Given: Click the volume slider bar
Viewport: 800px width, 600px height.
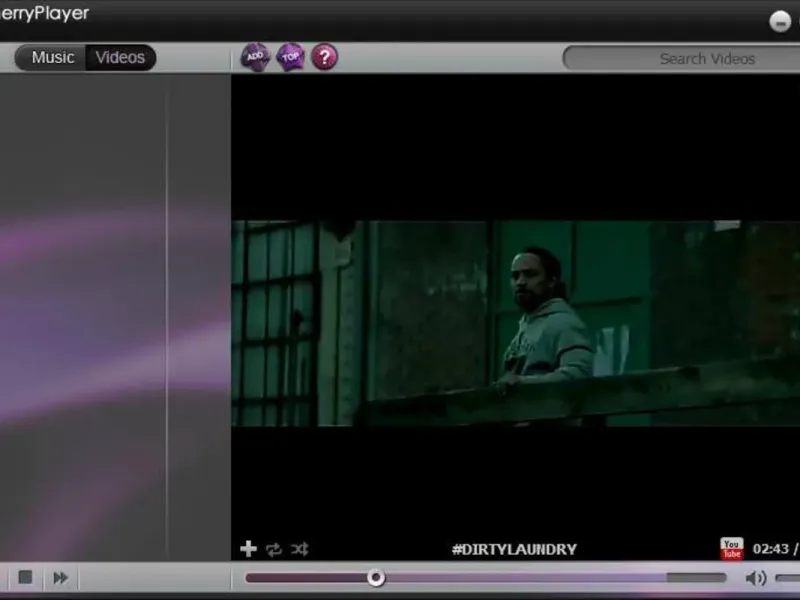Looking at the screenshot, I should (x=788, y=578).
